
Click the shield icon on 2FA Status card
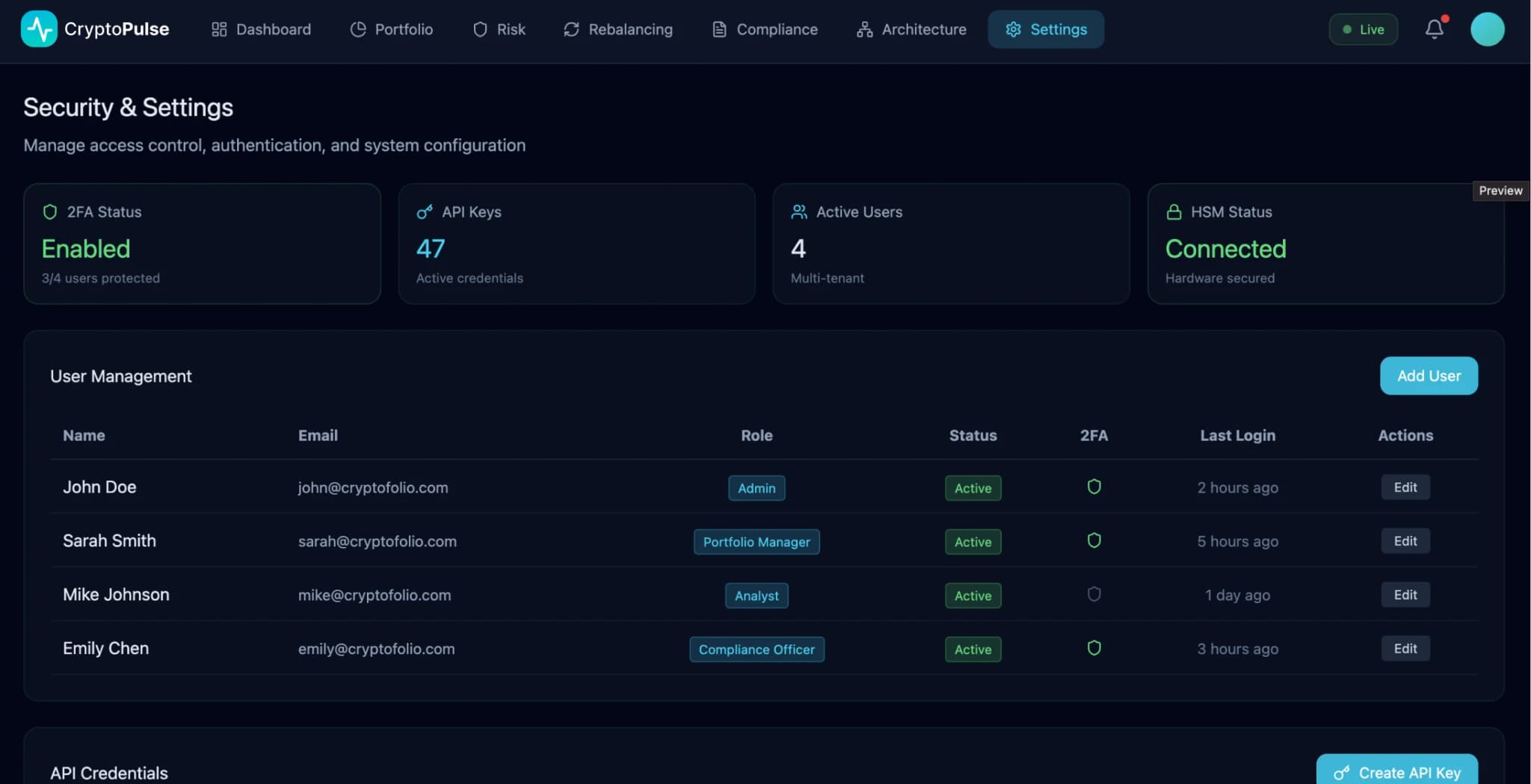tap(49, 212)
